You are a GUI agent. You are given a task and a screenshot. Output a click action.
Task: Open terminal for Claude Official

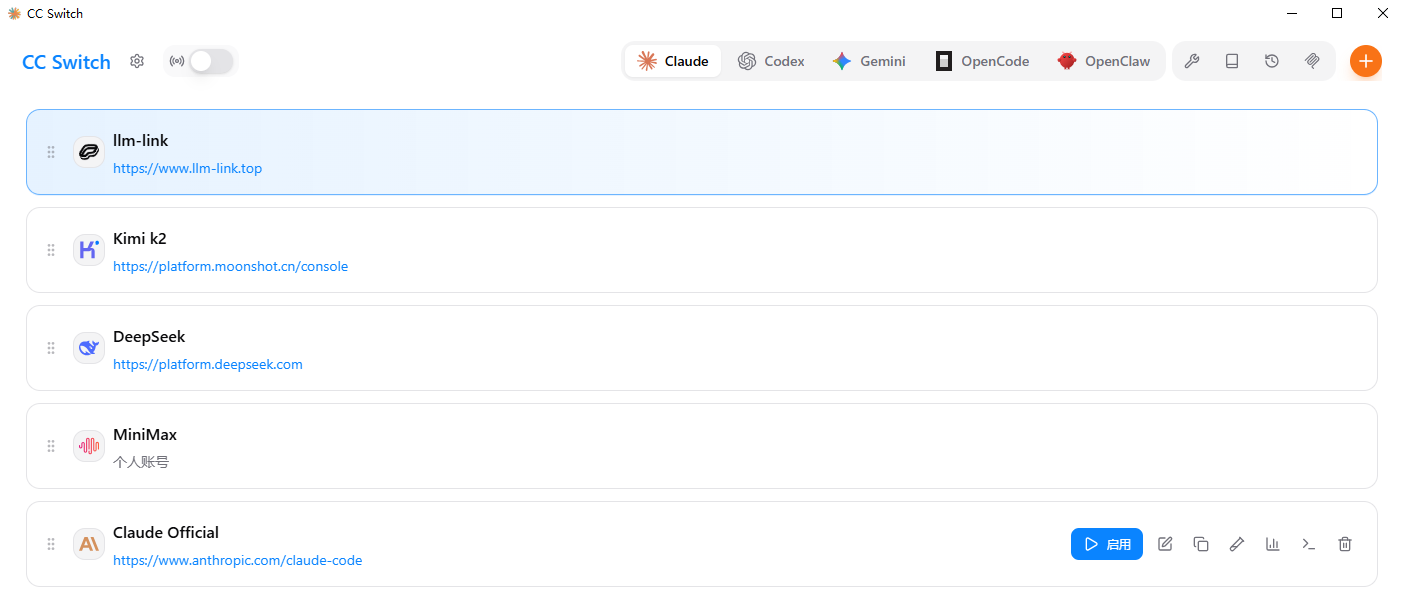(1309, 544)
